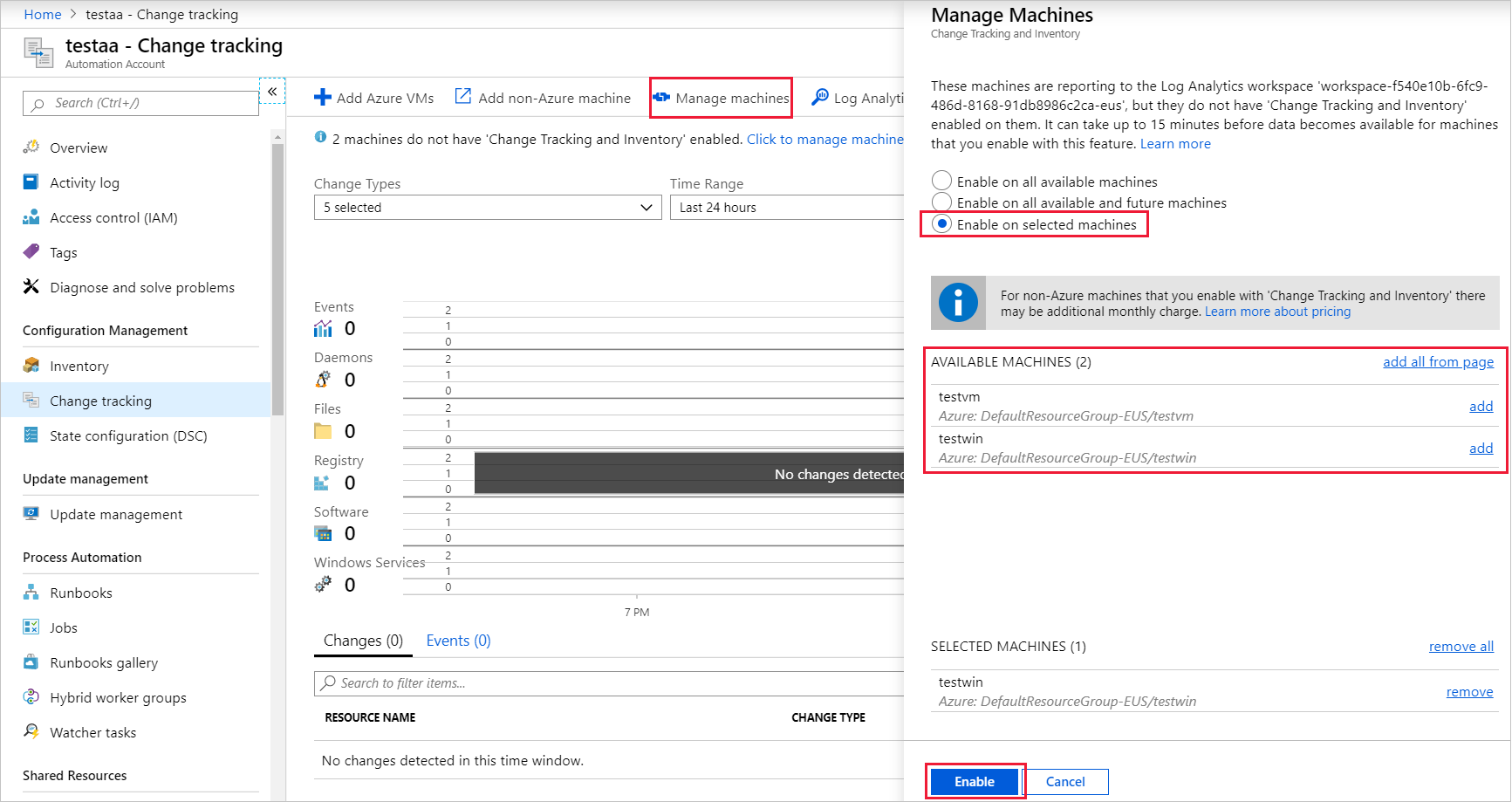1512x802 pixels.
Task: Click Learn more about pricing link
Action: (x=1277, y=312)
